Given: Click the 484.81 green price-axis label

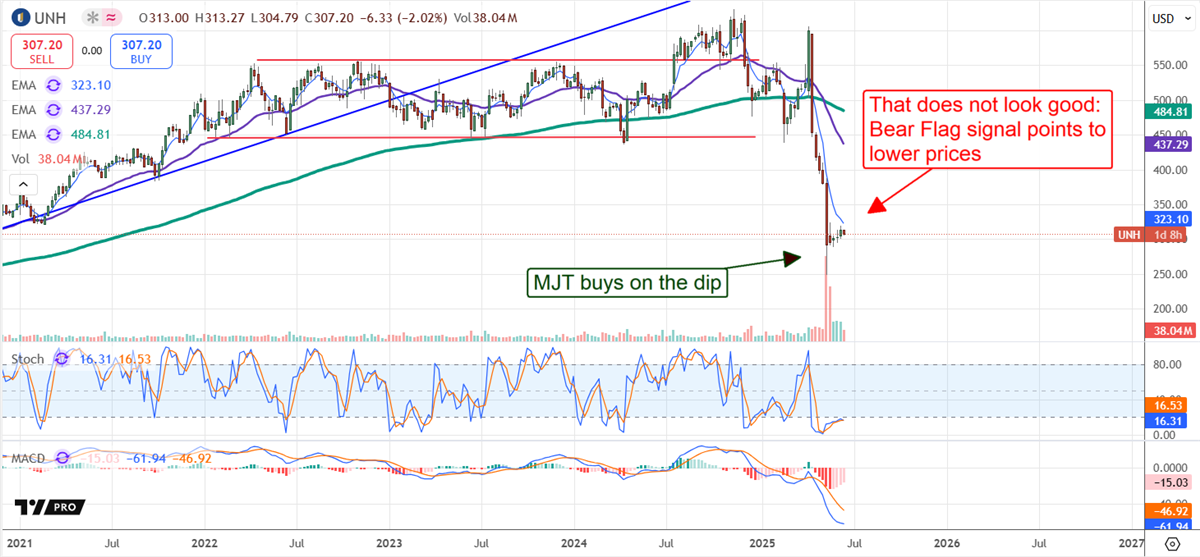Looking at the screenshot, I should click(1170, 112).
